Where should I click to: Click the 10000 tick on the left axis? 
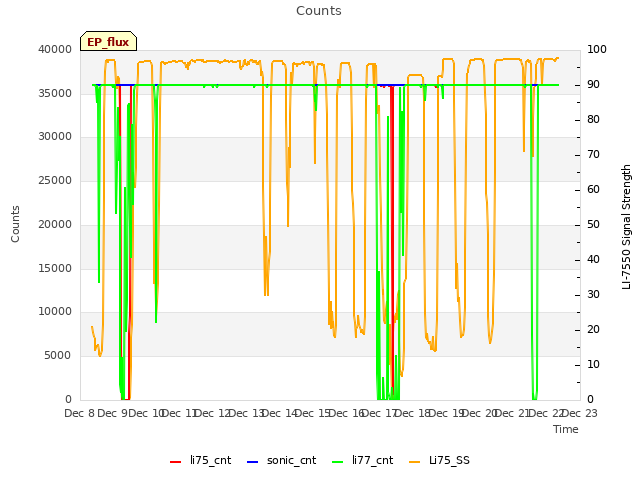pyautogui.click(x=55, y=312)
